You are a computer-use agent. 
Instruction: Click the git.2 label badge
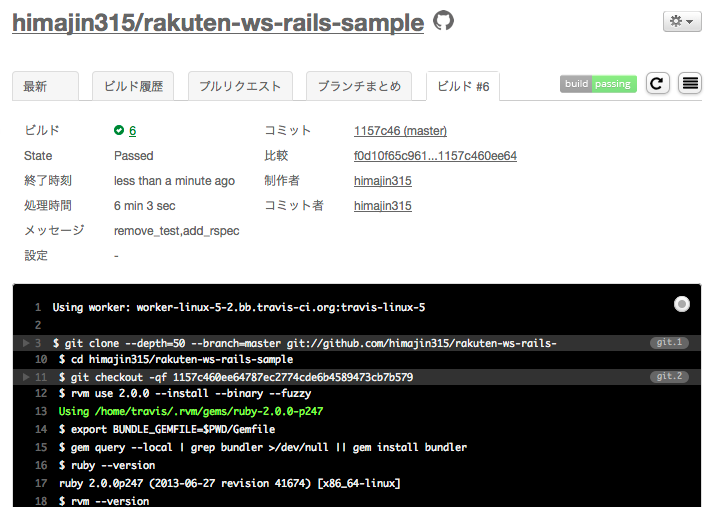point(669,376)
